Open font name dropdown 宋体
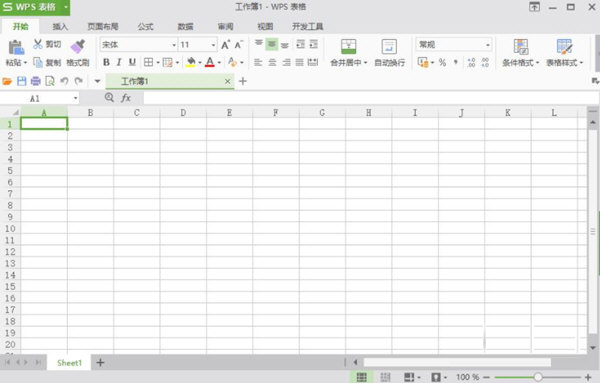 coord(174,45)
